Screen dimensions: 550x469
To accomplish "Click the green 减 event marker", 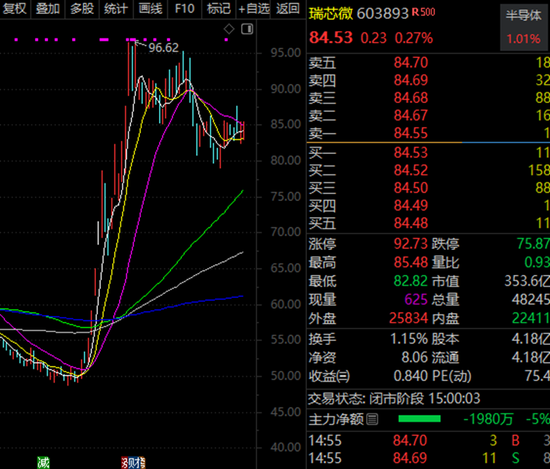I will click(x=43, y=463).
